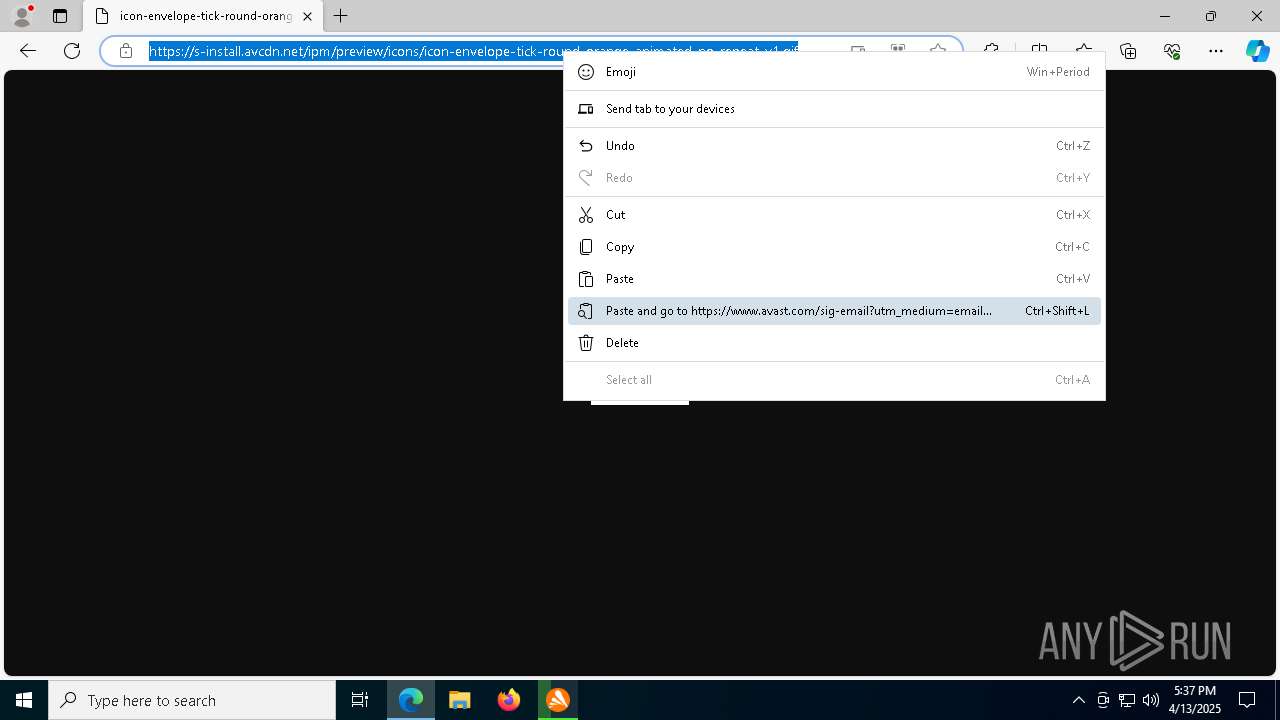This screenshot has height=720, width=1280.
Task: Open Avast app from the taskbar
Action: [558, 700]
